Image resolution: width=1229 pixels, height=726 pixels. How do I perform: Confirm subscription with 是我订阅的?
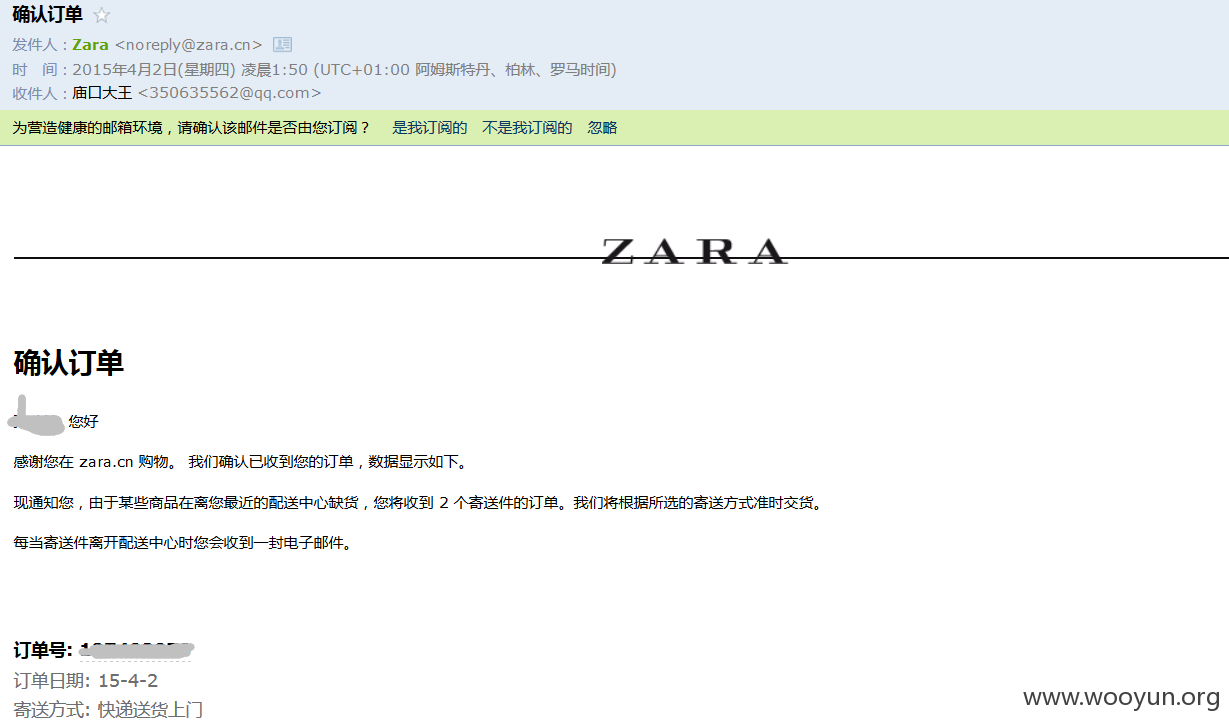tap(429, 128)
